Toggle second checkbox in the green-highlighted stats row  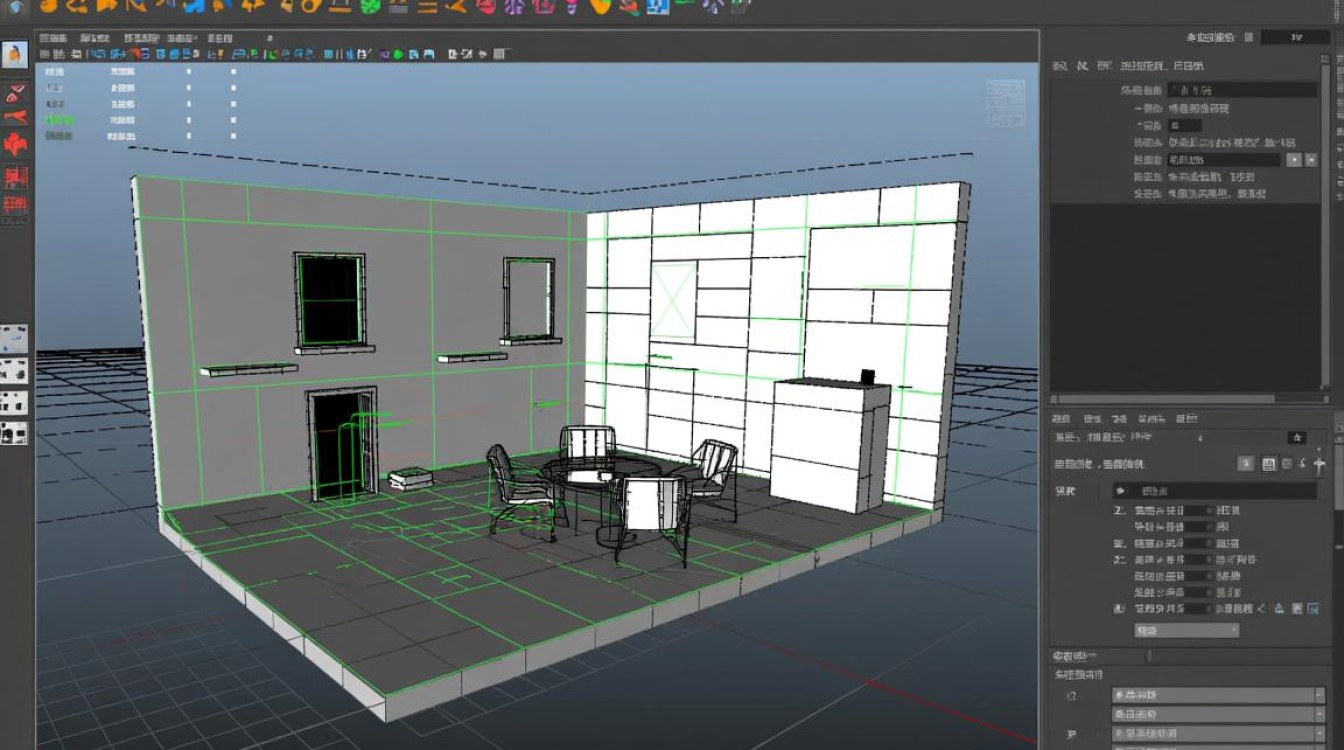click(x=233, y=120)
